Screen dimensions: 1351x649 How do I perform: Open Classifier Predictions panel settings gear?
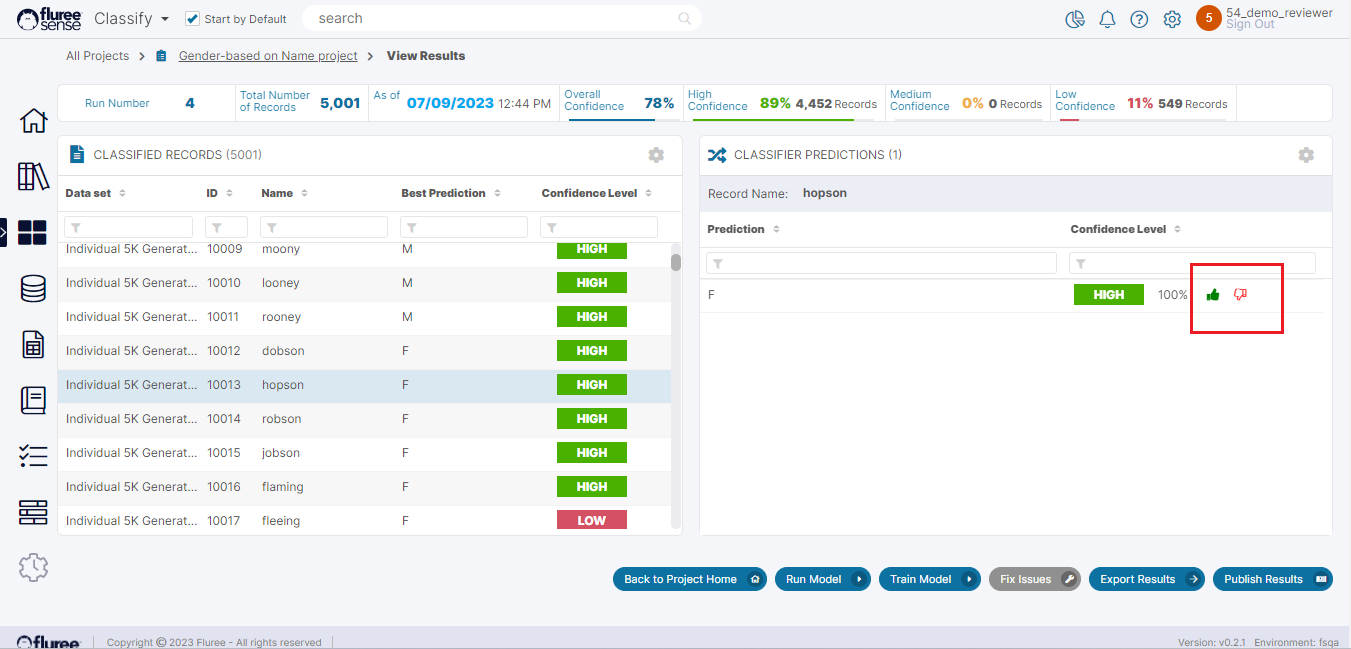click(1306, 155)
